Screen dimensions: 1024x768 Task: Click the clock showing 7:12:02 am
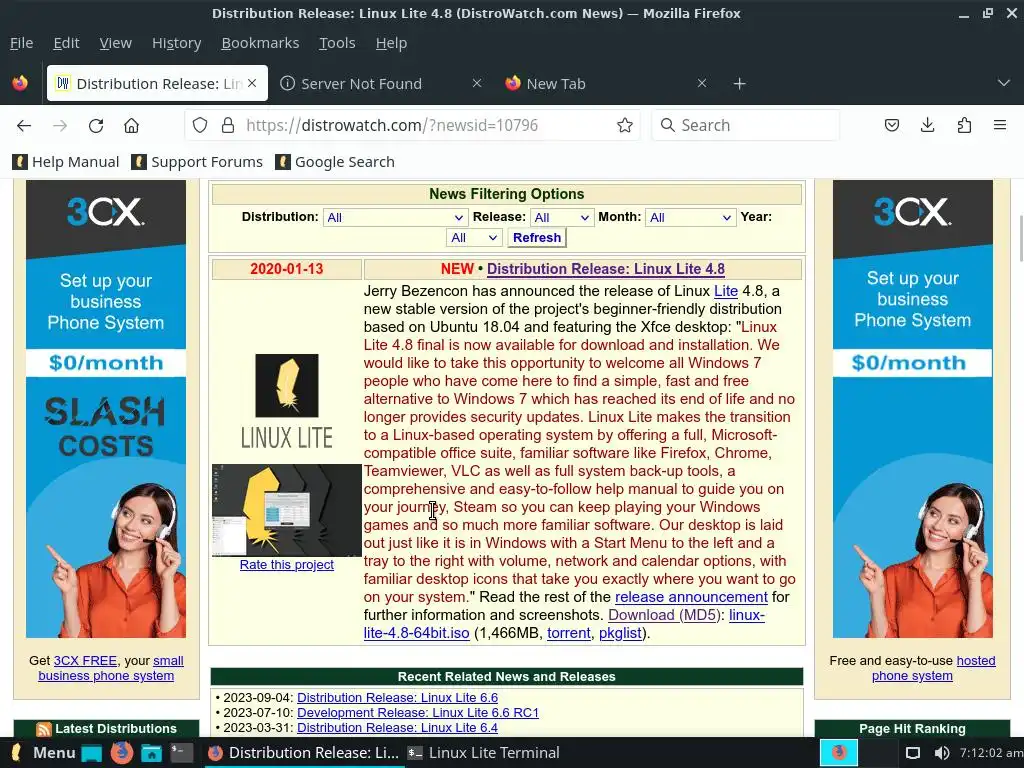click(x=991, y=753)
